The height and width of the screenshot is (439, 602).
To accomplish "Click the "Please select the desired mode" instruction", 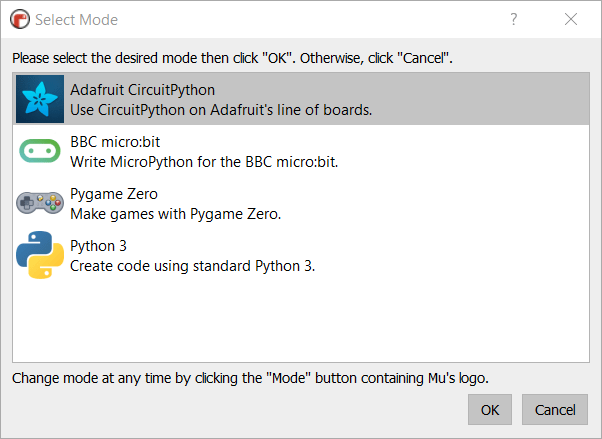I will pos(232,58).
